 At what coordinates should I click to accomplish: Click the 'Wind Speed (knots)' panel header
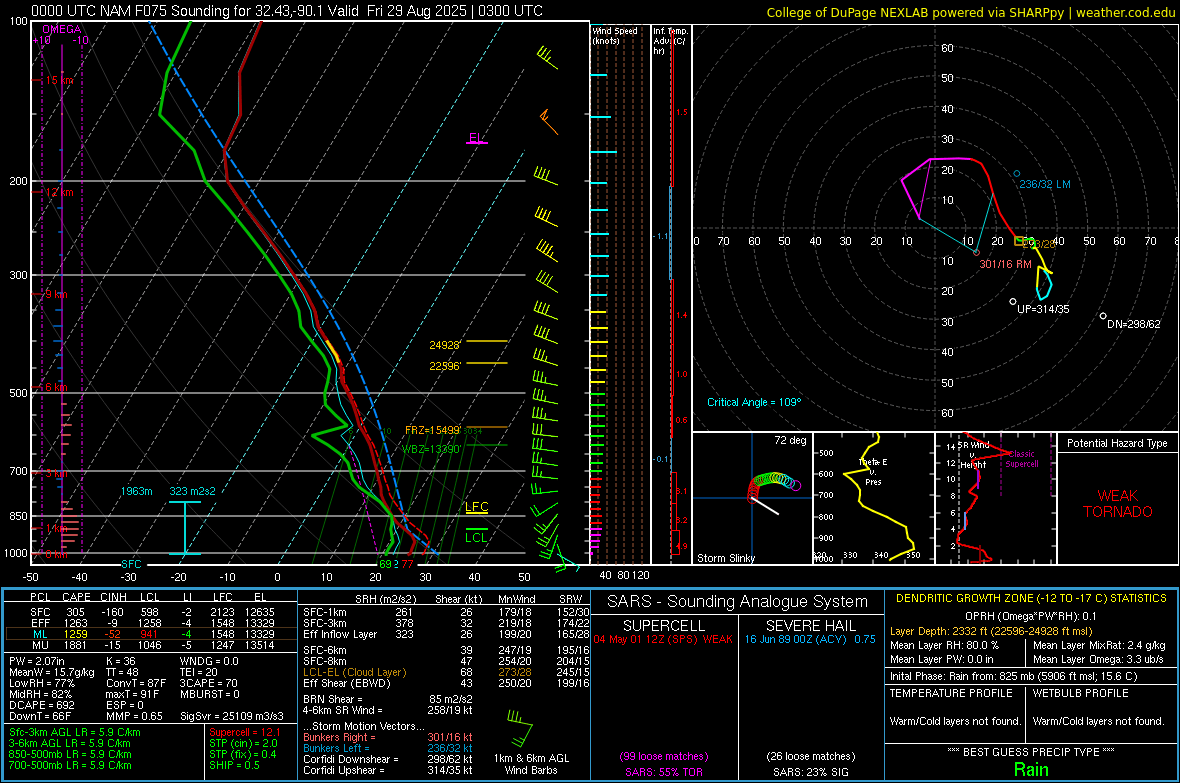point(614,36)
